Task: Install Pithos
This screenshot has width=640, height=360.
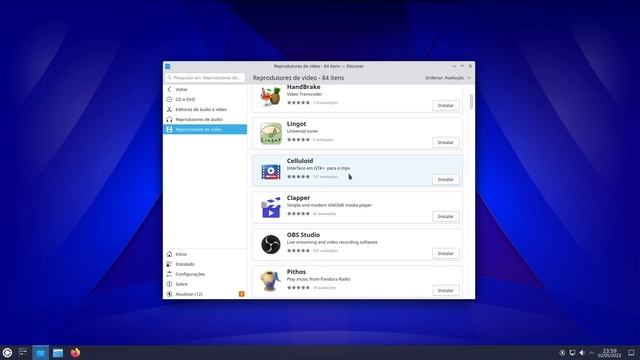Action: tap(445, 290)
